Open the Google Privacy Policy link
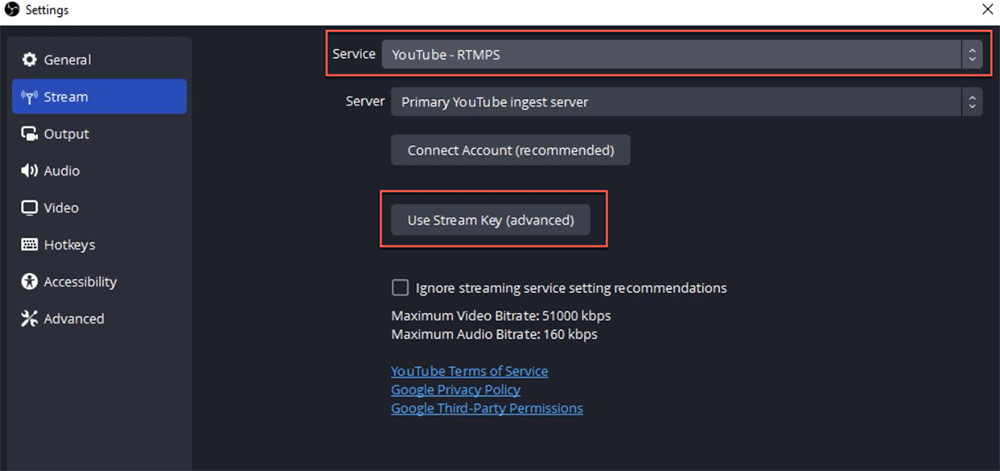The image size is (1000, 471). (x=455, y=390)
